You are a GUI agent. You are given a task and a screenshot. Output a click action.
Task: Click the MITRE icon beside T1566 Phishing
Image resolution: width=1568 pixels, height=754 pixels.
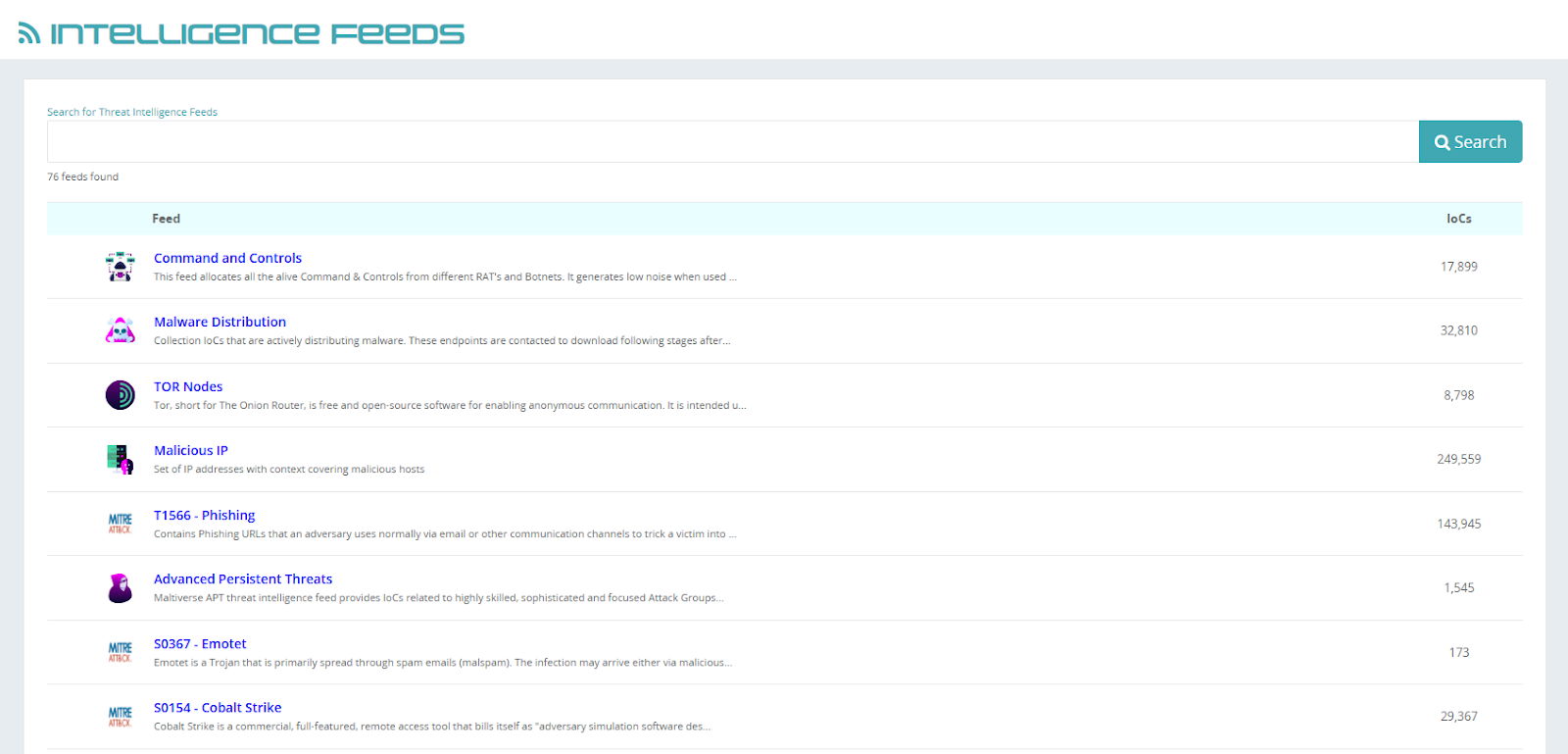coord(120,524)
